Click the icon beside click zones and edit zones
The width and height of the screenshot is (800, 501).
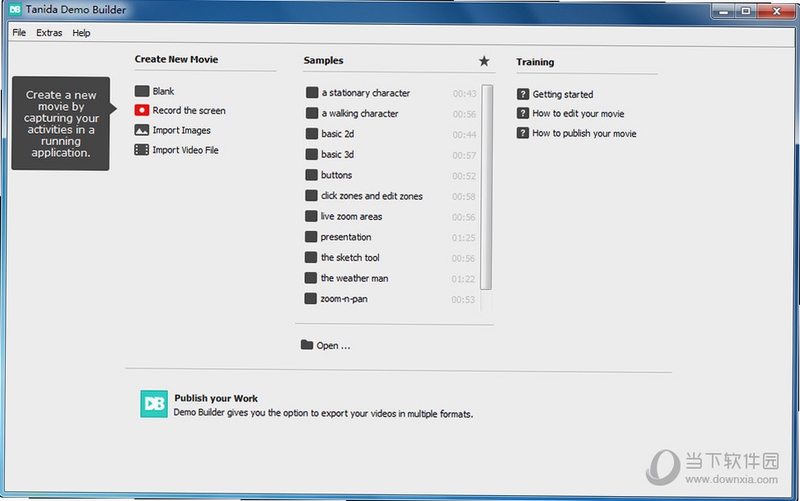[x=311, y=195]
